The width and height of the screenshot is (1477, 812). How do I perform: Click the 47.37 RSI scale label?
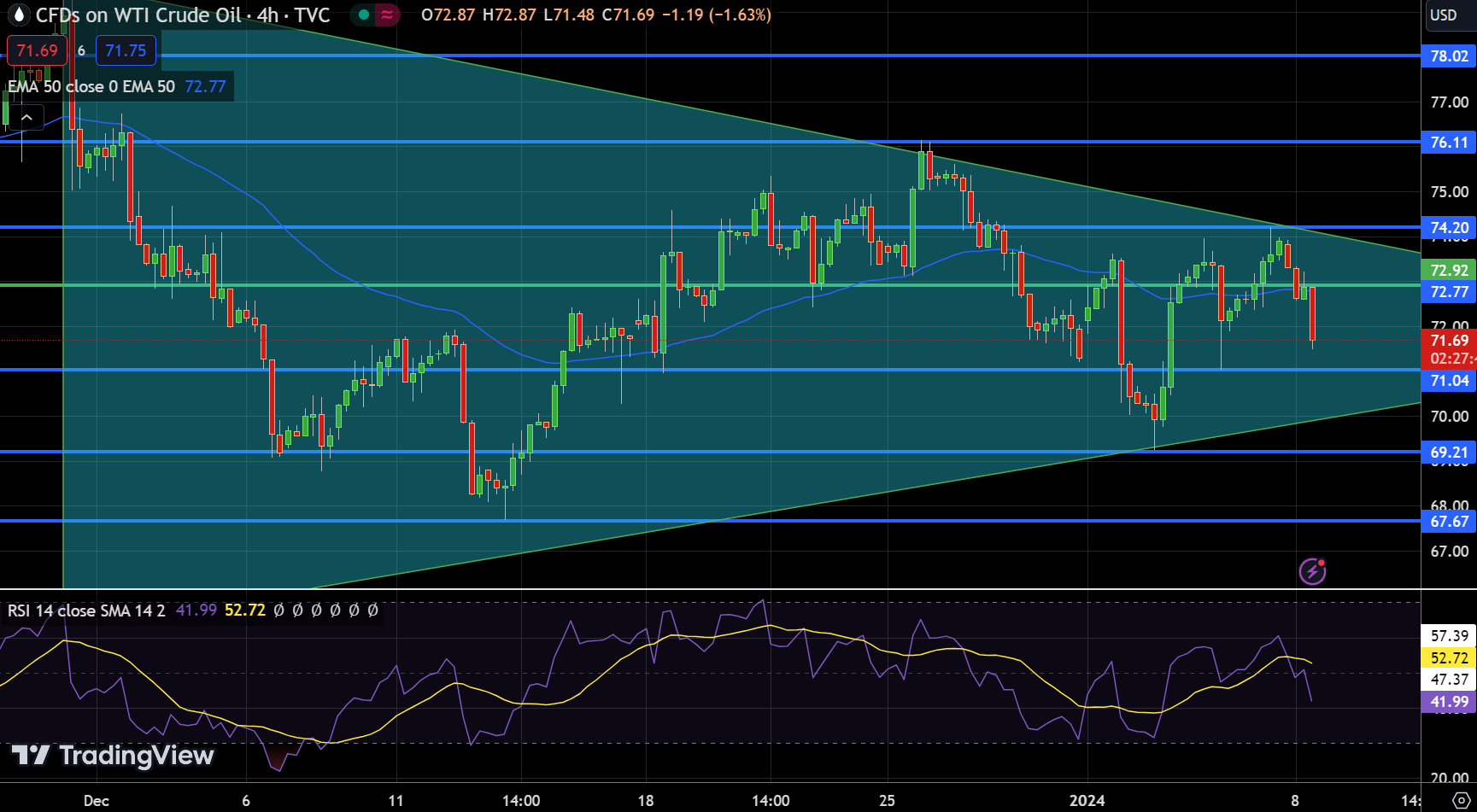1449,680
